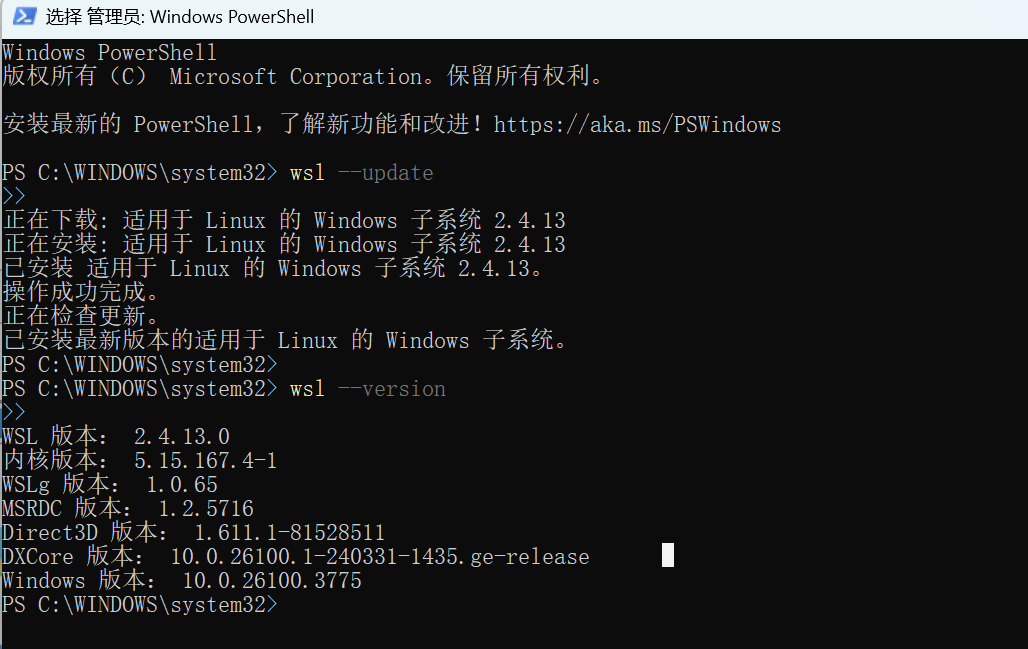Viewport: 1028px width, 649px height.
Task: Click the DXCore 版本 ge-release line
Action: coord(296,557)
